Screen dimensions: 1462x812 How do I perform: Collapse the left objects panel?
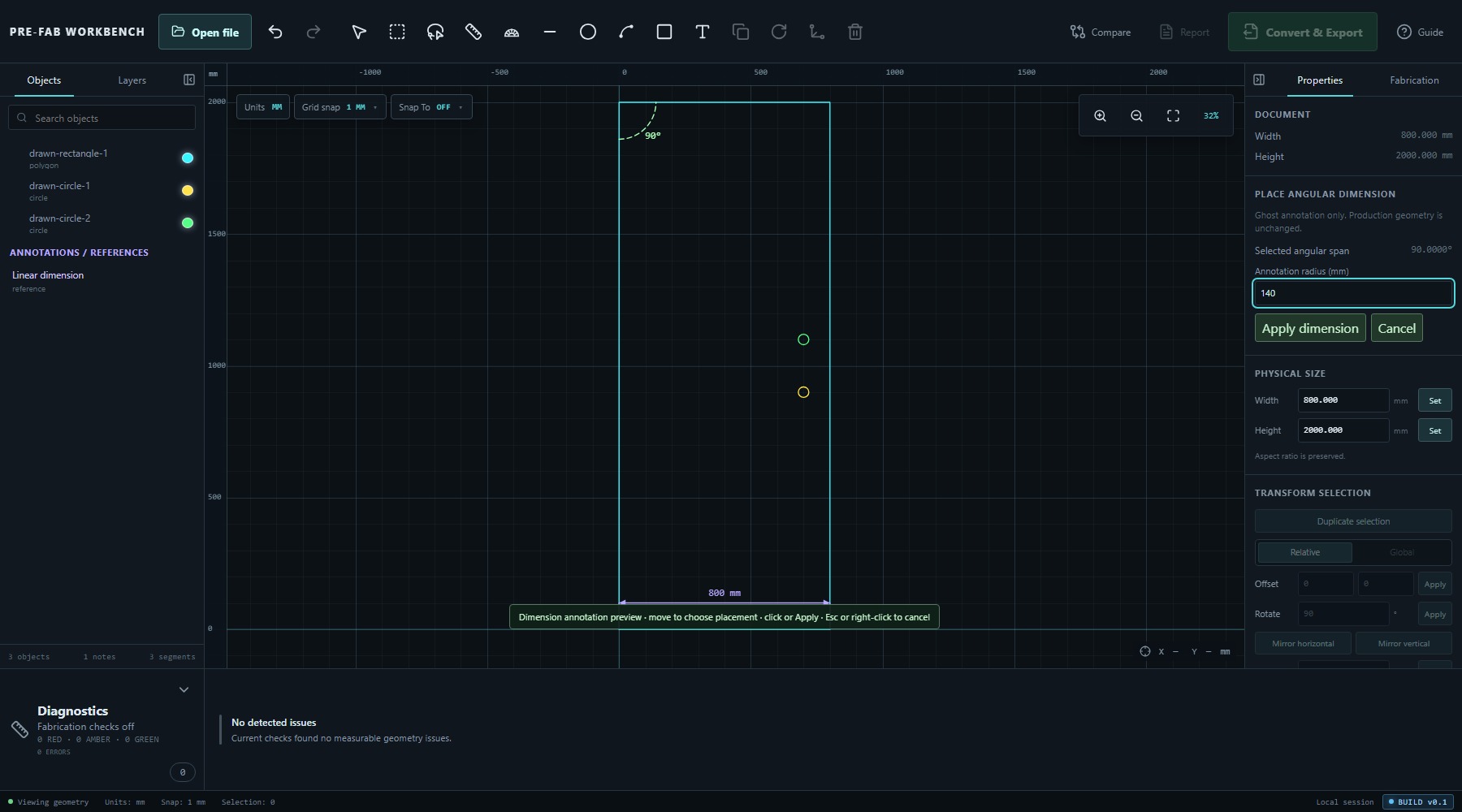189,80
